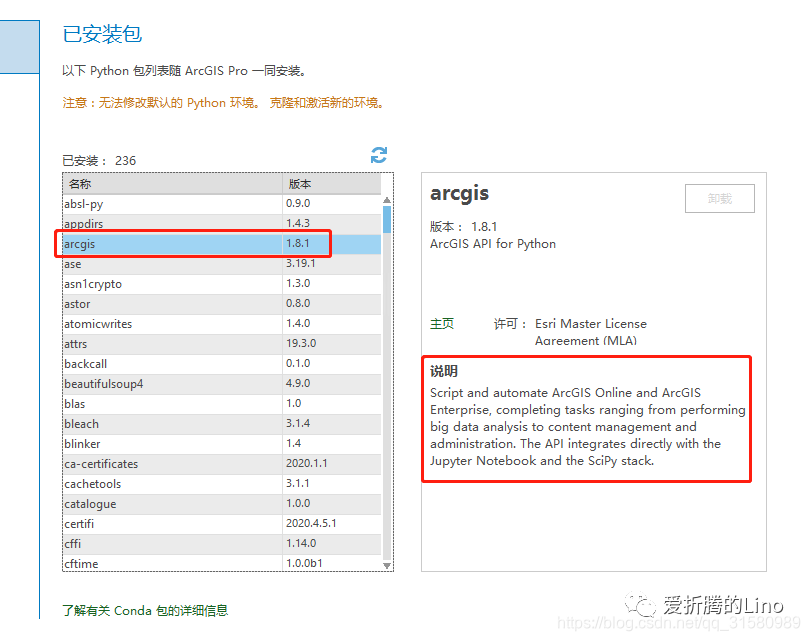Select the cffi package row

point(222,544)
